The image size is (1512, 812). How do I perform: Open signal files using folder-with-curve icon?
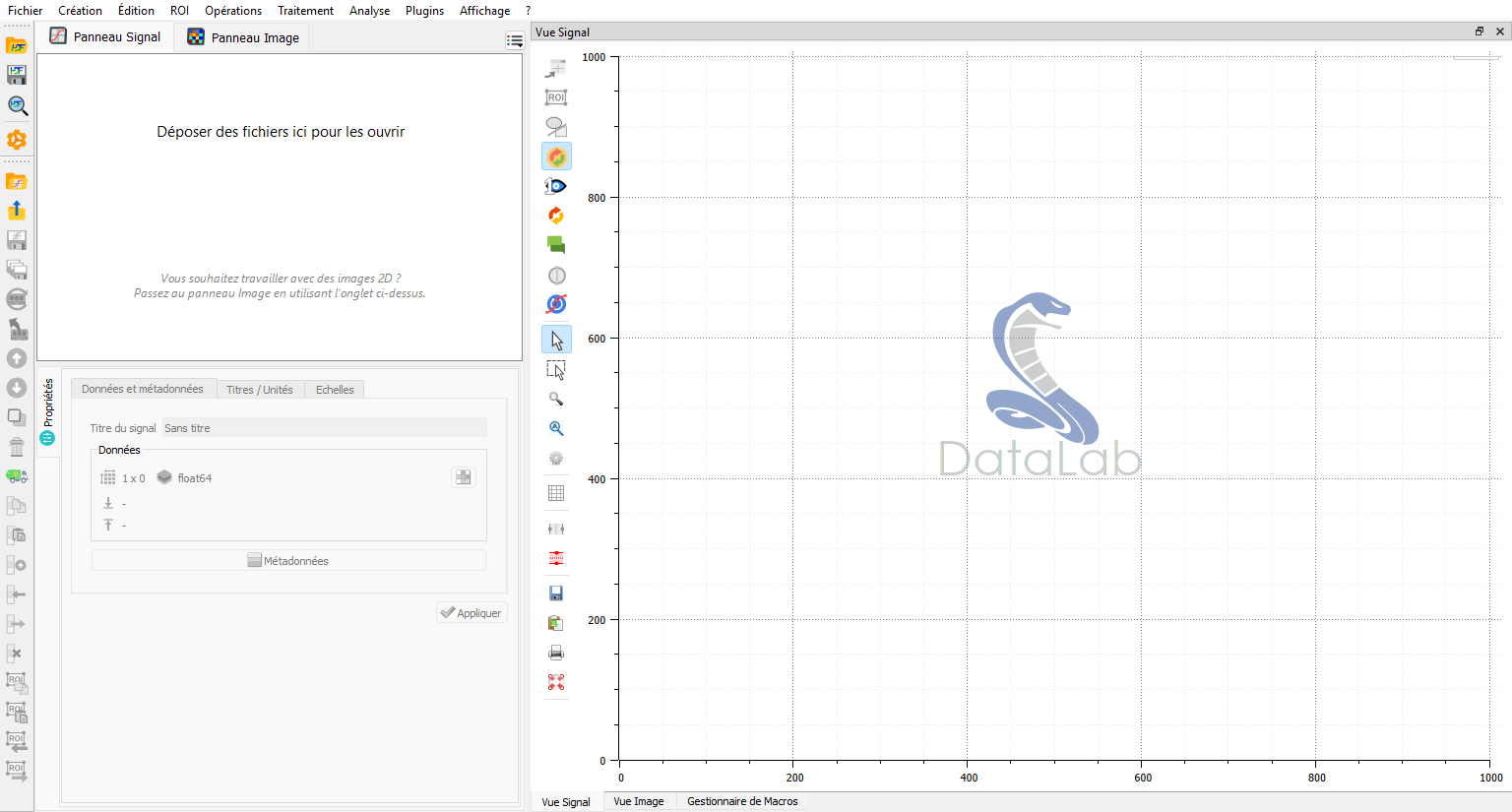pos(17,181)
